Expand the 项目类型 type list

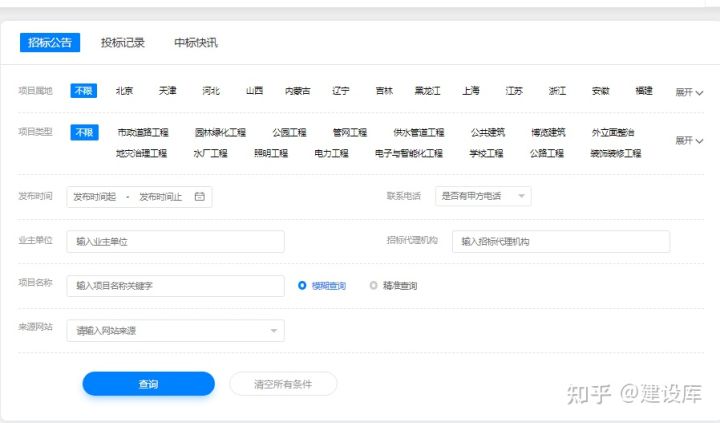click(689, 141)
